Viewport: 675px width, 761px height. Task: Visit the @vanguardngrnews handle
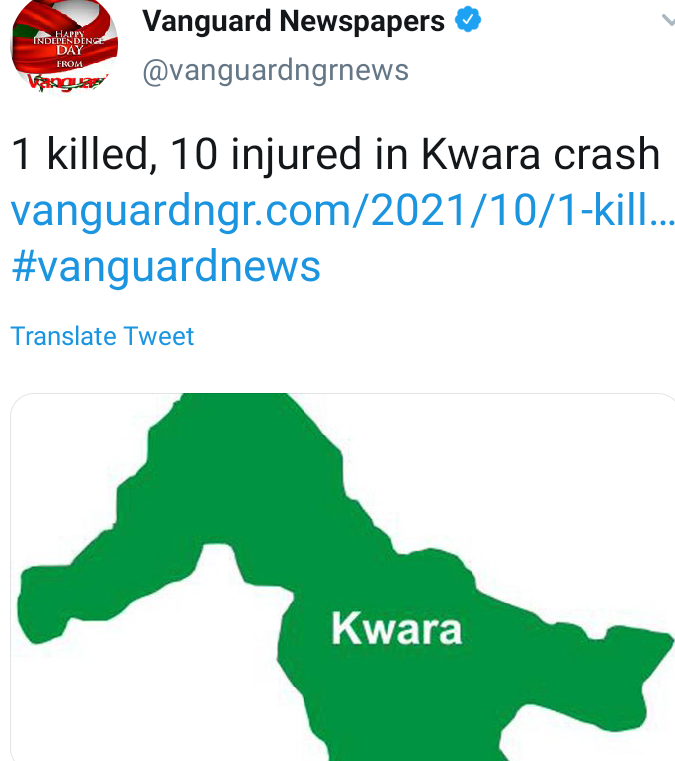[275, 70]
